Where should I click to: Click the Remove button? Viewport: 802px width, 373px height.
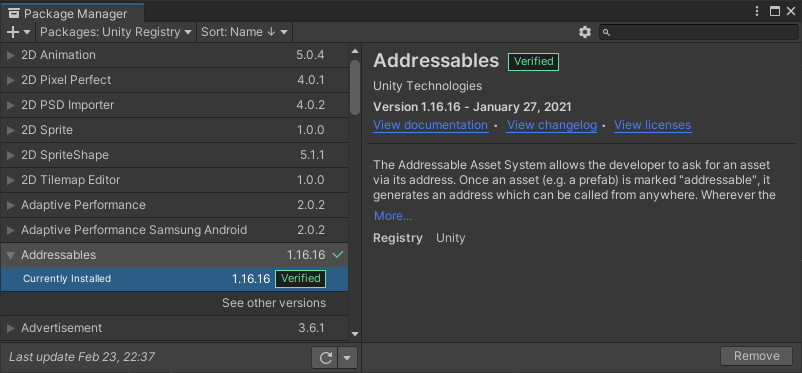pyautogui.click(x=756, y=356)
